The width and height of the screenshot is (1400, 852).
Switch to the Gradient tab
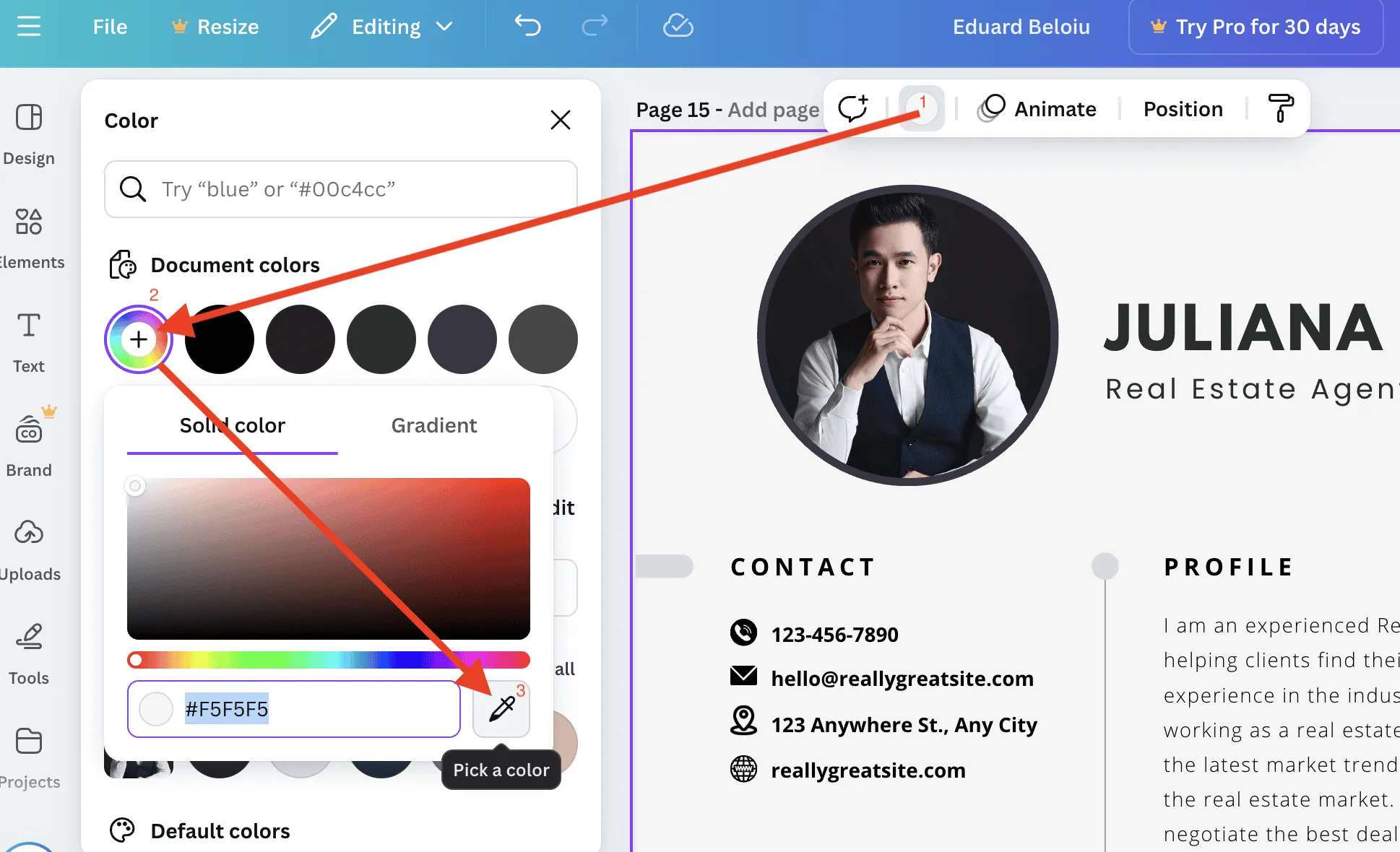pyautogui.click(x=434, y=425)
